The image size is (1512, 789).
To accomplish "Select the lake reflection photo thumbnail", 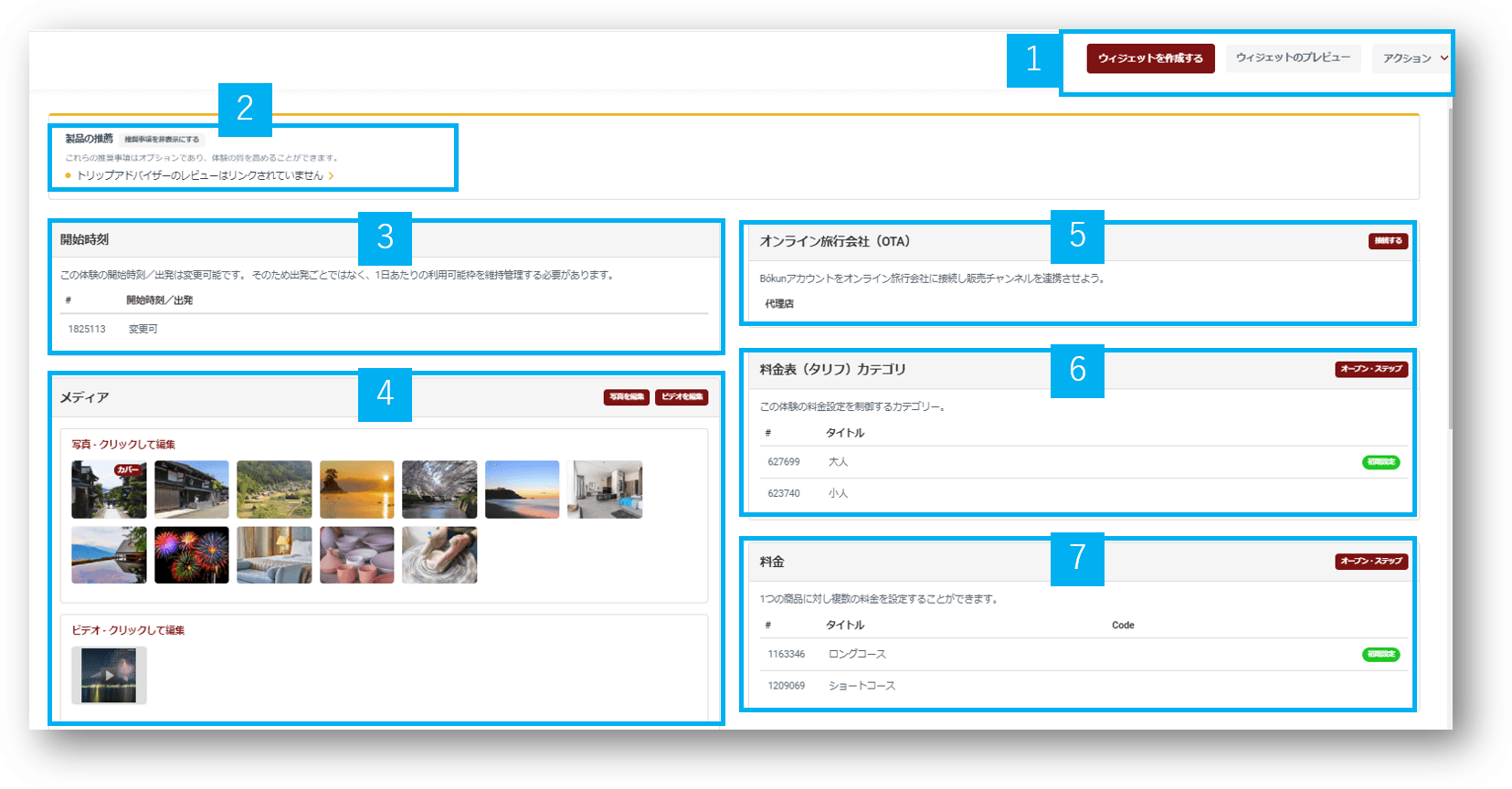I will point(109,554).
